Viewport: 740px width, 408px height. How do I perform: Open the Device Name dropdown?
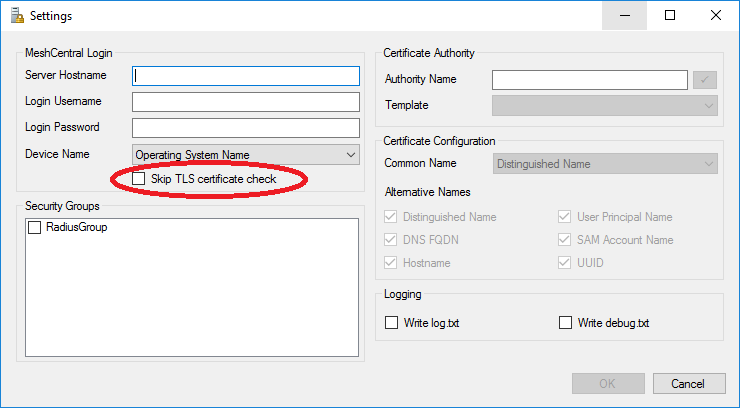click(x=245, y=154)
